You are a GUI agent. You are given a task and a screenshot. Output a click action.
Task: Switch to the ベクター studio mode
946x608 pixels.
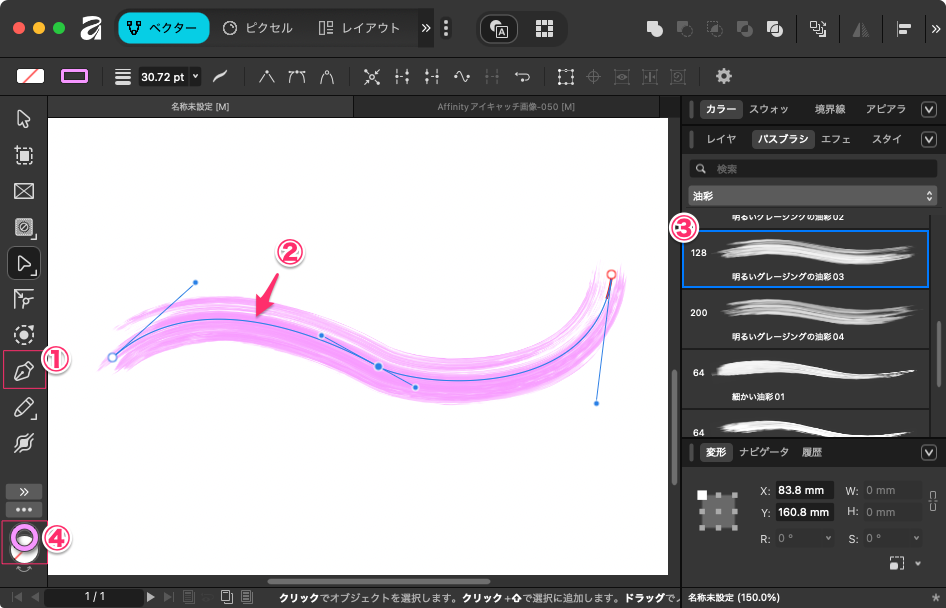click(x=164, y=28)
